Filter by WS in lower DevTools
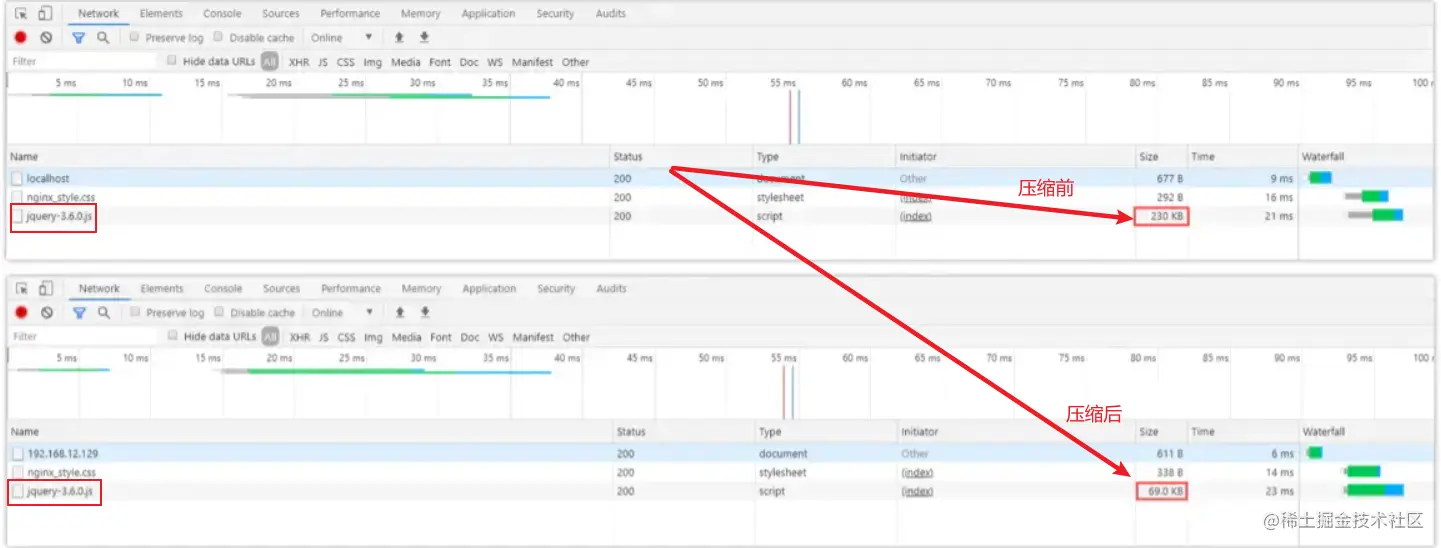The height and width of the screenshot is (548, 1441). (x=496, y=337)
